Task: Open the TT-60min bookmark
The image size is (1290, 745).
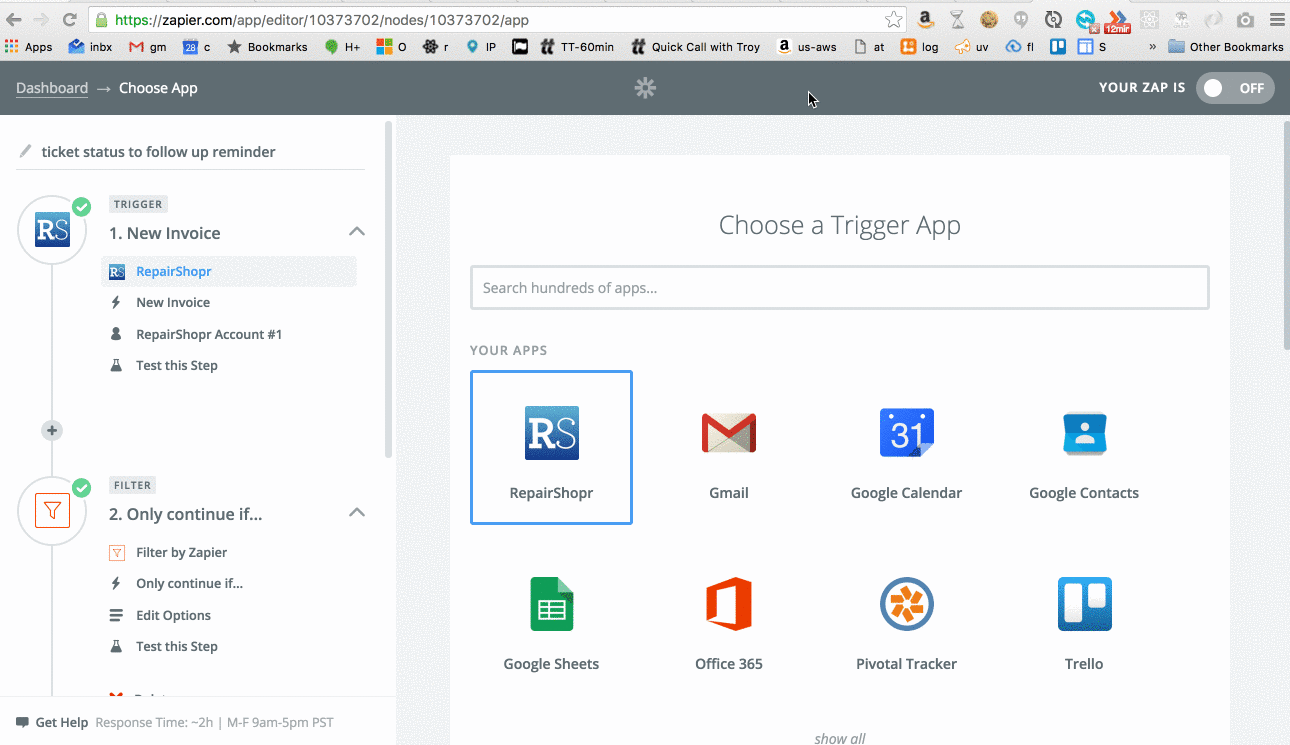Action: (x=577, y=46)
